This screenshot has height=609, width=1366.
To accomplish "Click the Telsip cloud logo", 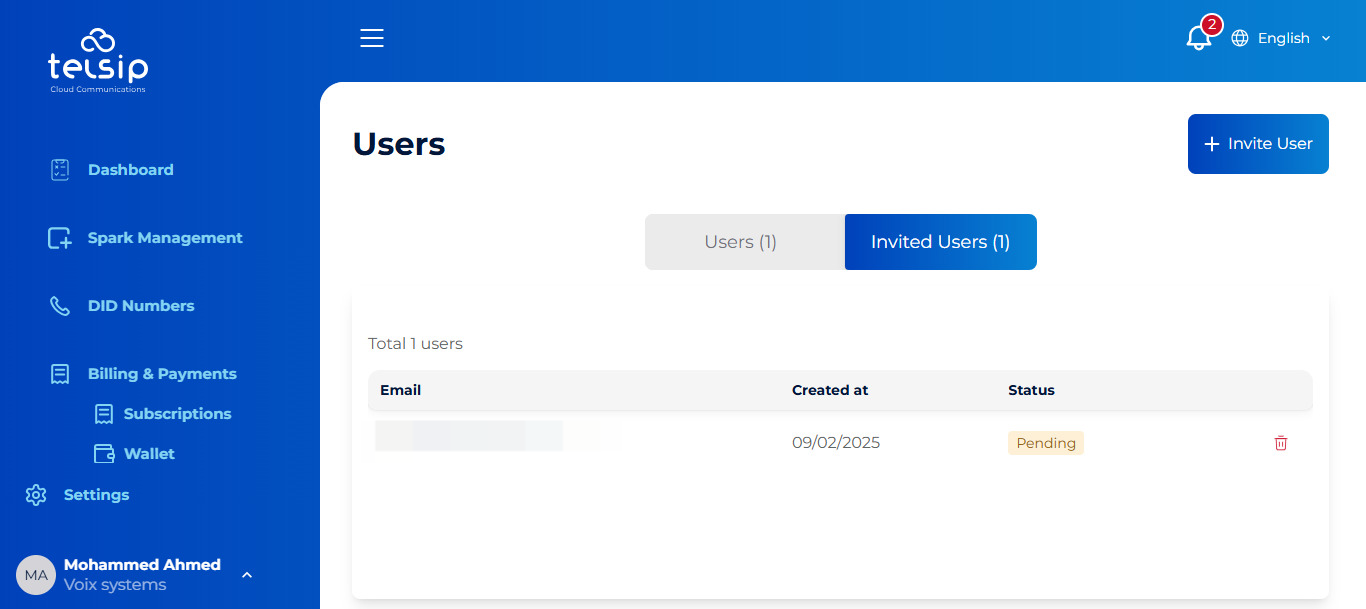I will pyautogui.click(x=98, y=60).
